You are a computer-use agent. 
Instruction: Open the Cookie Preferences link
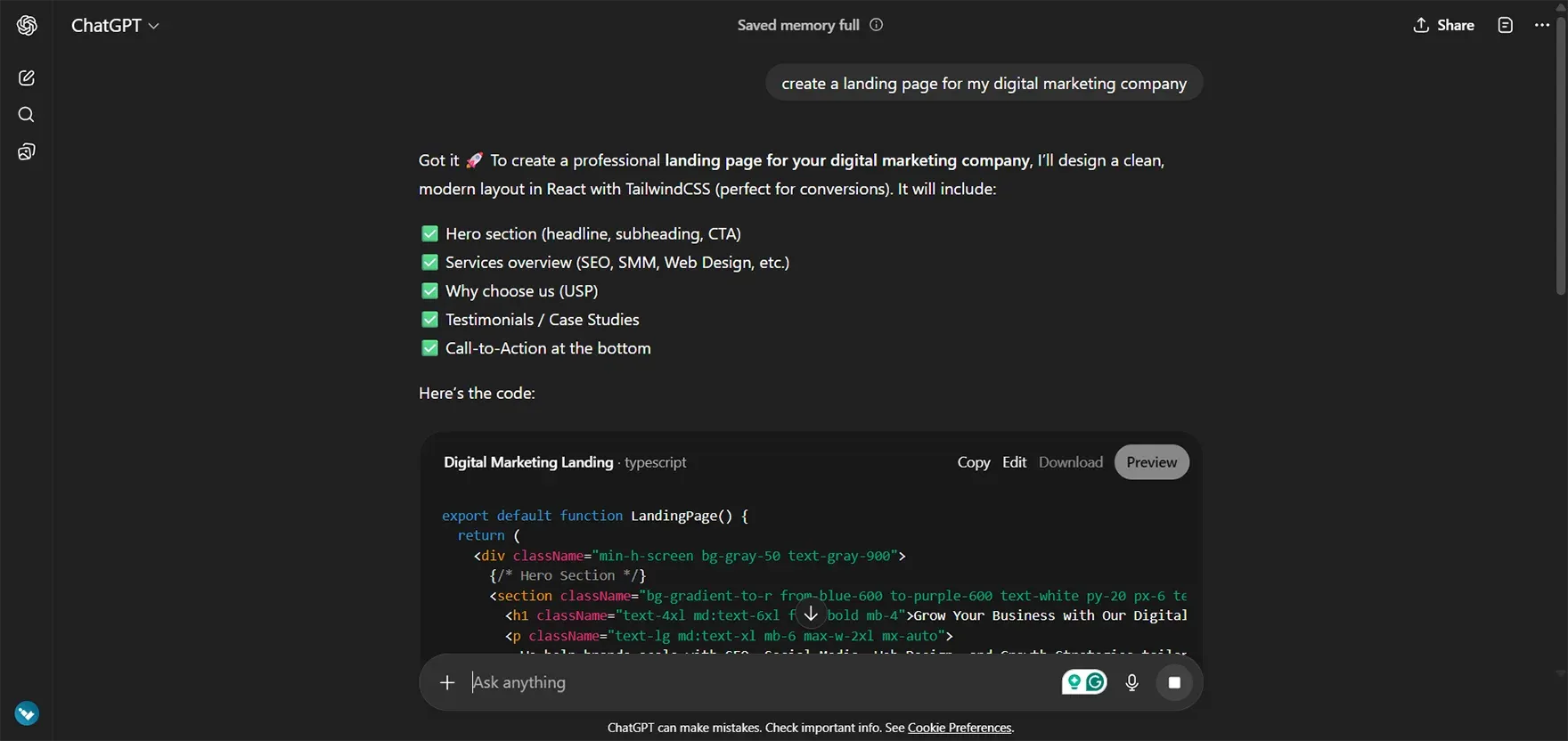960,728
